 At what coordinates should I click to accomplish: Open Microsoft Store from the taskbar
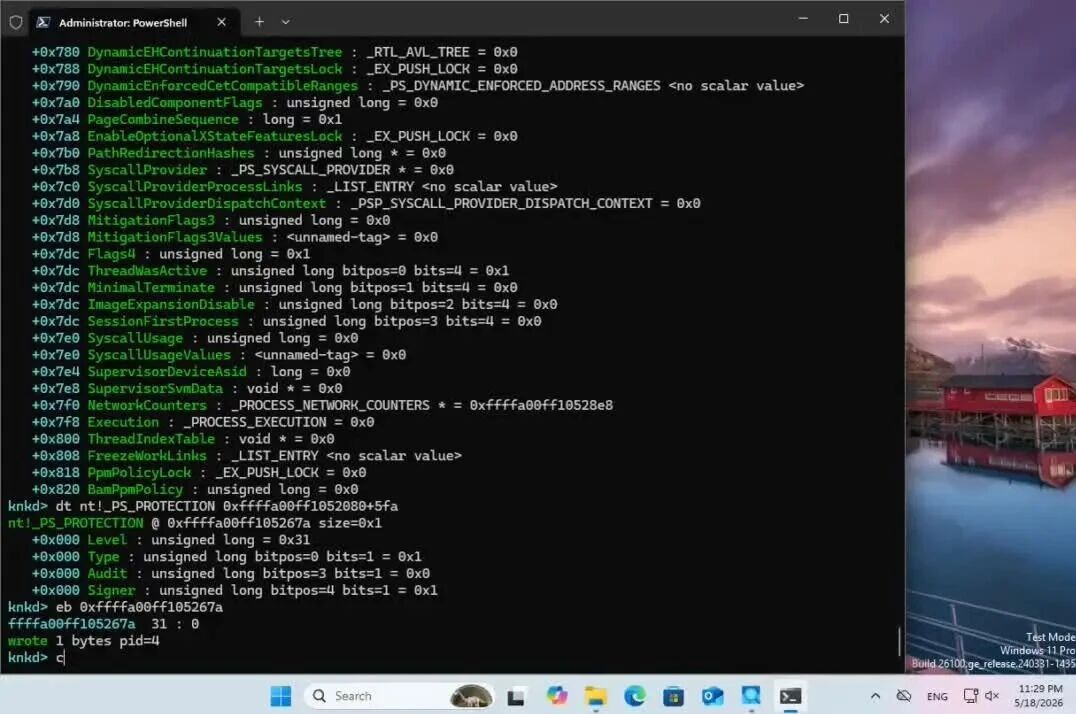pos(673,697)
